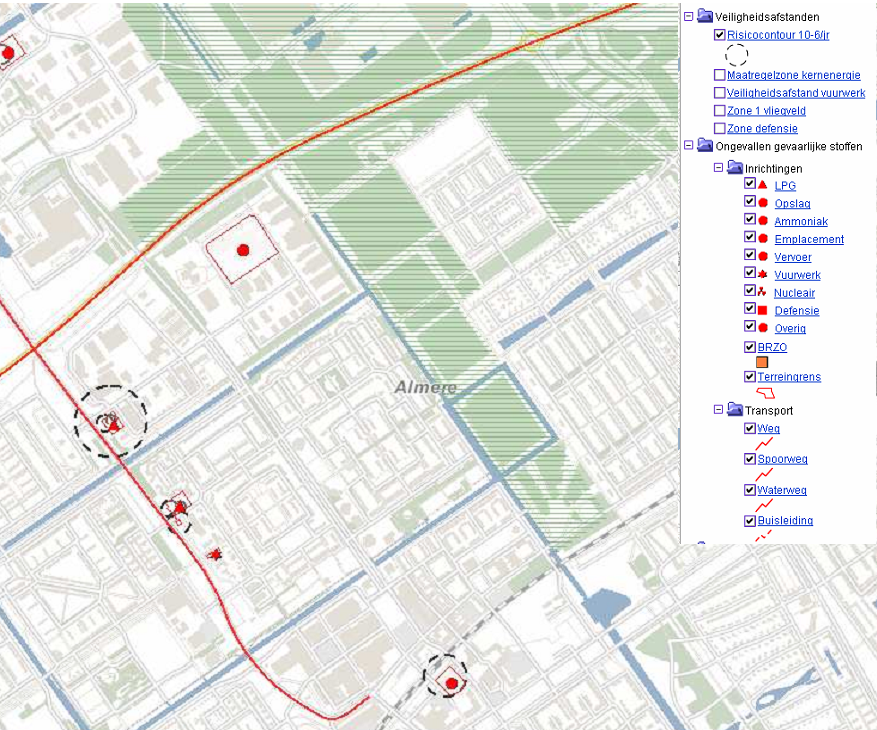Click the Emplacement red dot legend icon
The image size is (877, 730).
coord(763,238)
